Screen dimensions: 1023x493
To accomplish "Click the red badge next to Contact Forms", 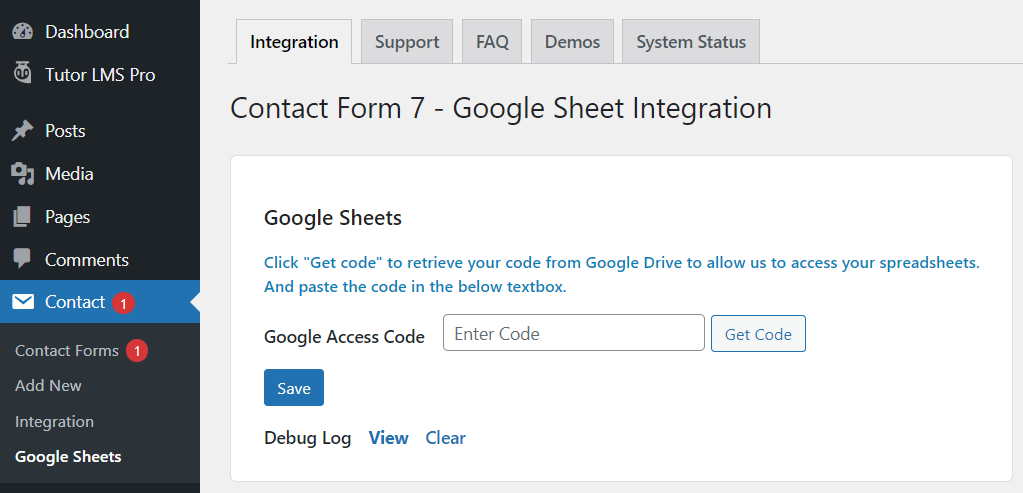I will (136, 351).
